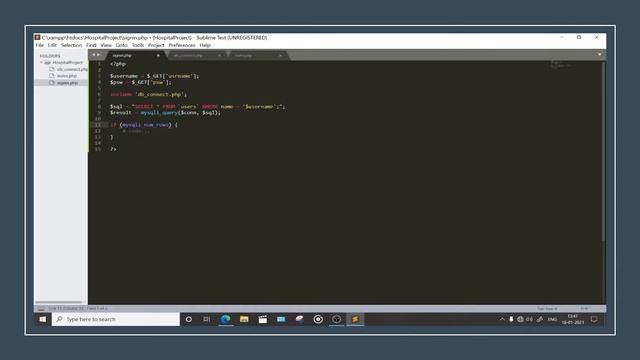Viewport: 640px width, 360px height.
Task: Collapse the HospitalProject folder
Action: click(x=41, y=62)
